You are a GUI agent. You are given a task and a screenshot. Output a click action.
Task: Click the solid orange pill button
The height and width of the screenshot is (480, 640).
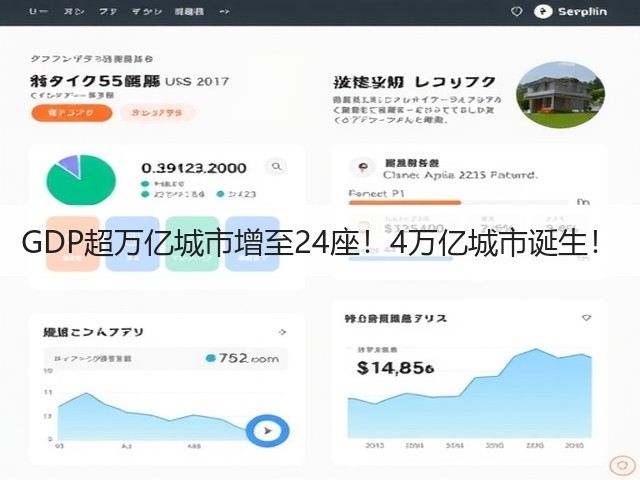(x=71, y=113)
